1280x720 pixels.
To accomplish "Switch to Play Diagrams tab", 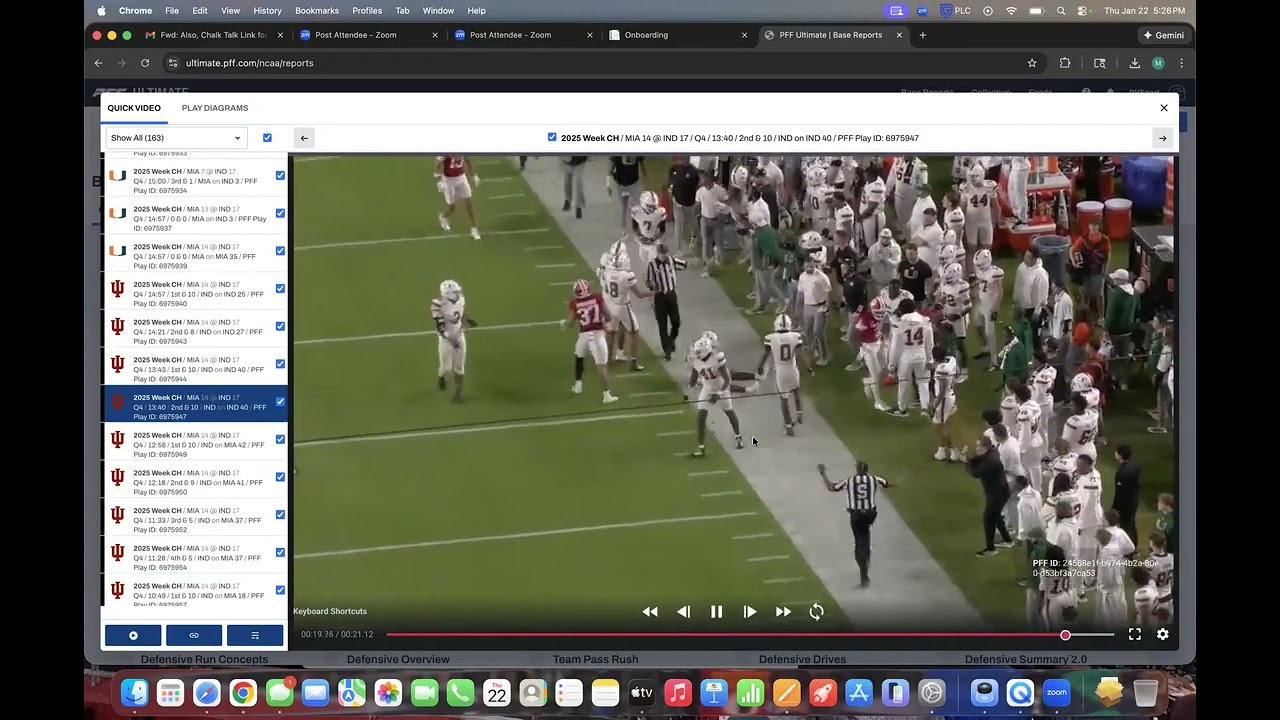I will pos(215,108).
